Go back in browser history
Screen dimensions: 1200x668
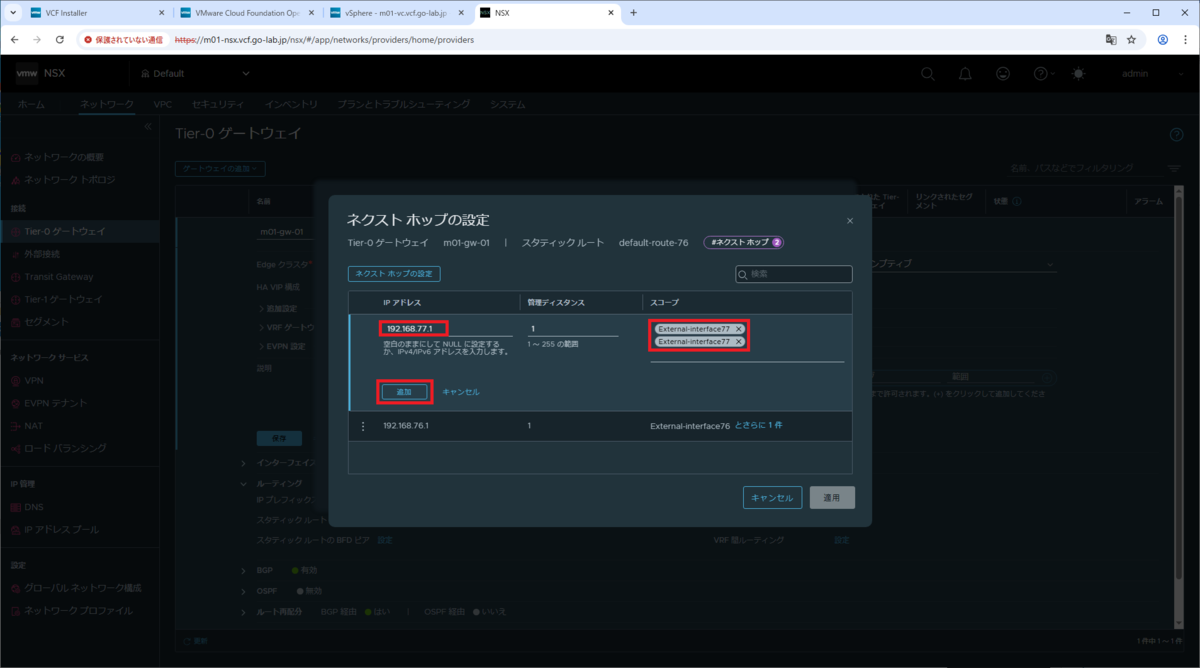pyautogui.click(x=14, y=40)
